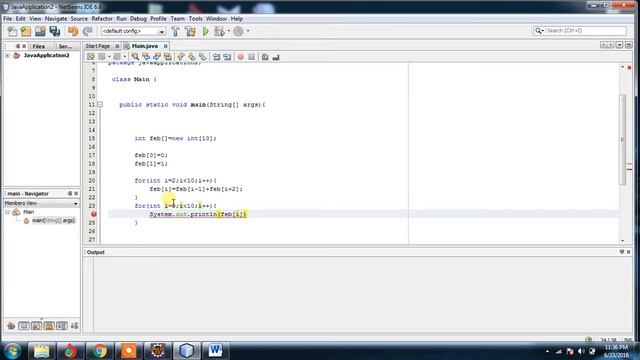Viewport: 640px width, 360px height.
Task: Open the default config combo box
Action: point(133,31)
